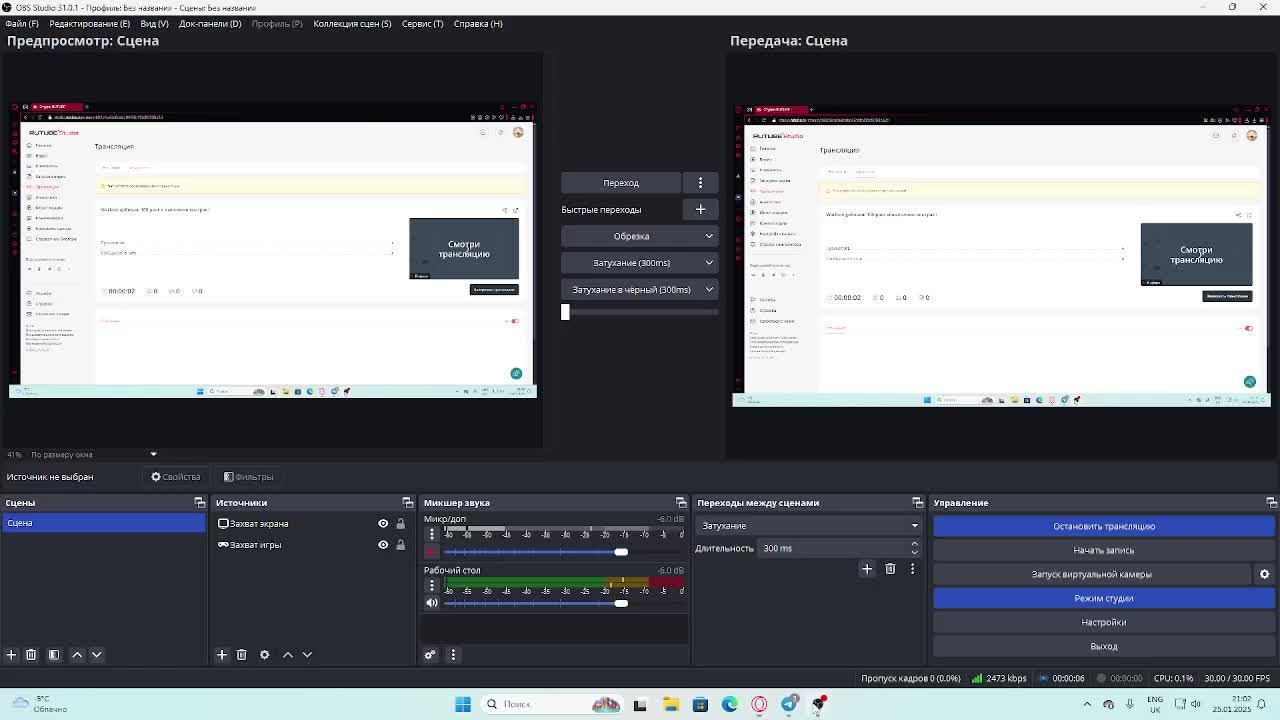Remove the scene transition with trash icon
Image resolution: width=1280 pixels, height=720 pixels.
(x=890, y=569)
